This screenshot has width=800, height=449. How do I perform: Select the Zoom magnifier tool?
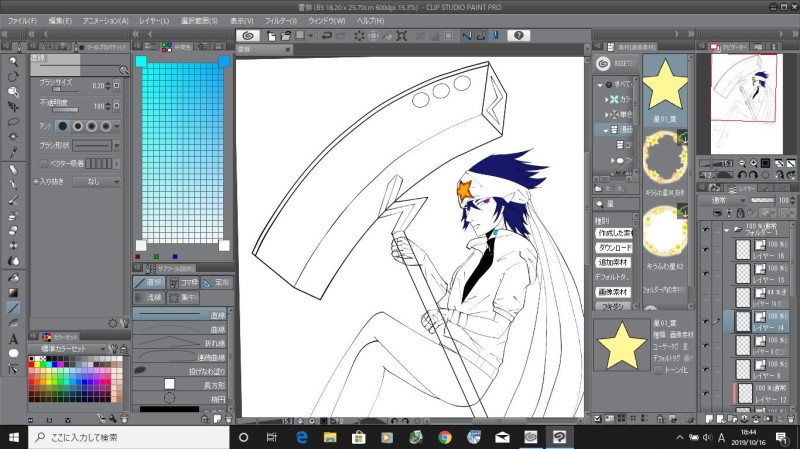[x=13, y=62]
